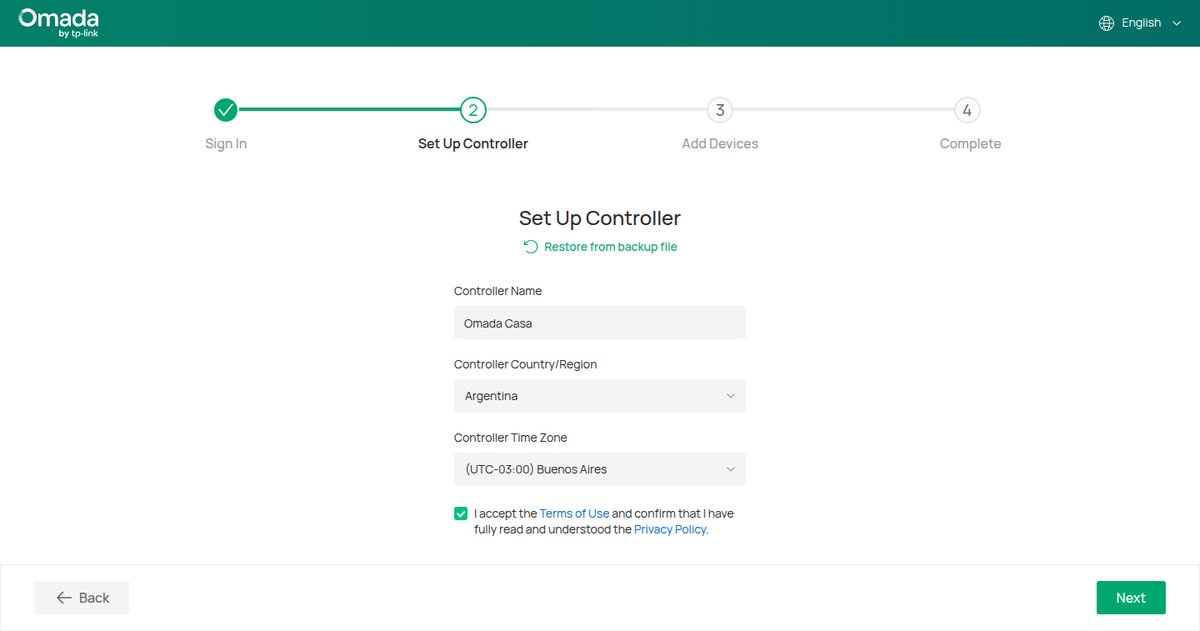Click the Set Up Controller step label

point(473,144)
